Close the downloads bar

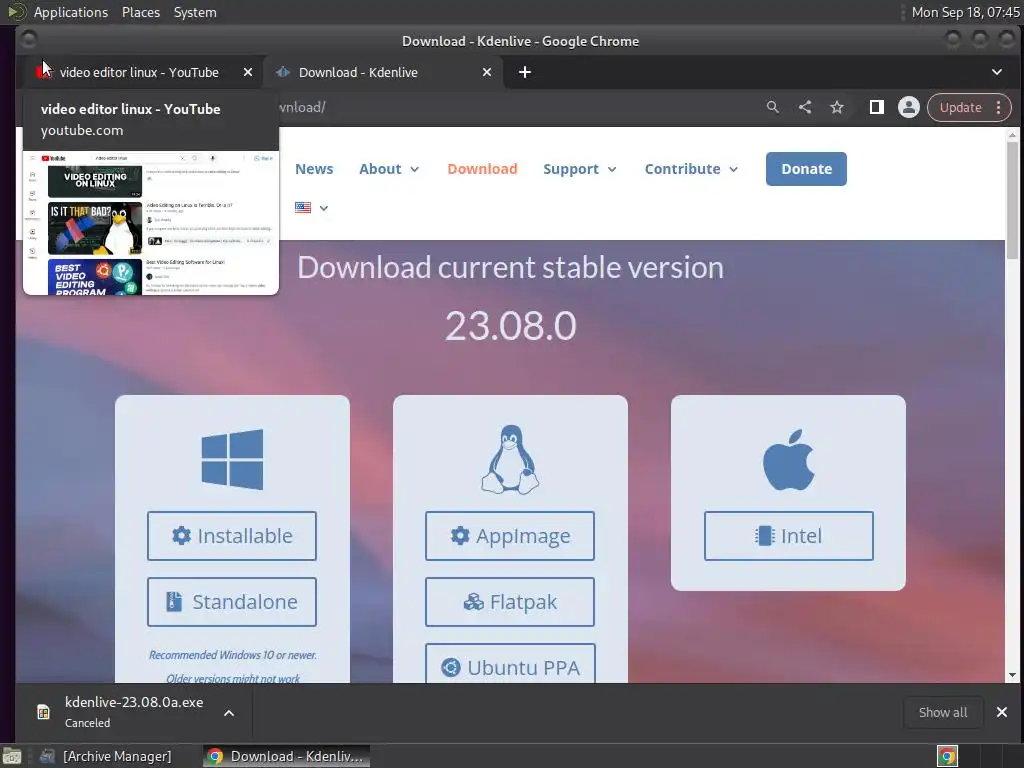pyautogui.click(x=1002, y=712)
